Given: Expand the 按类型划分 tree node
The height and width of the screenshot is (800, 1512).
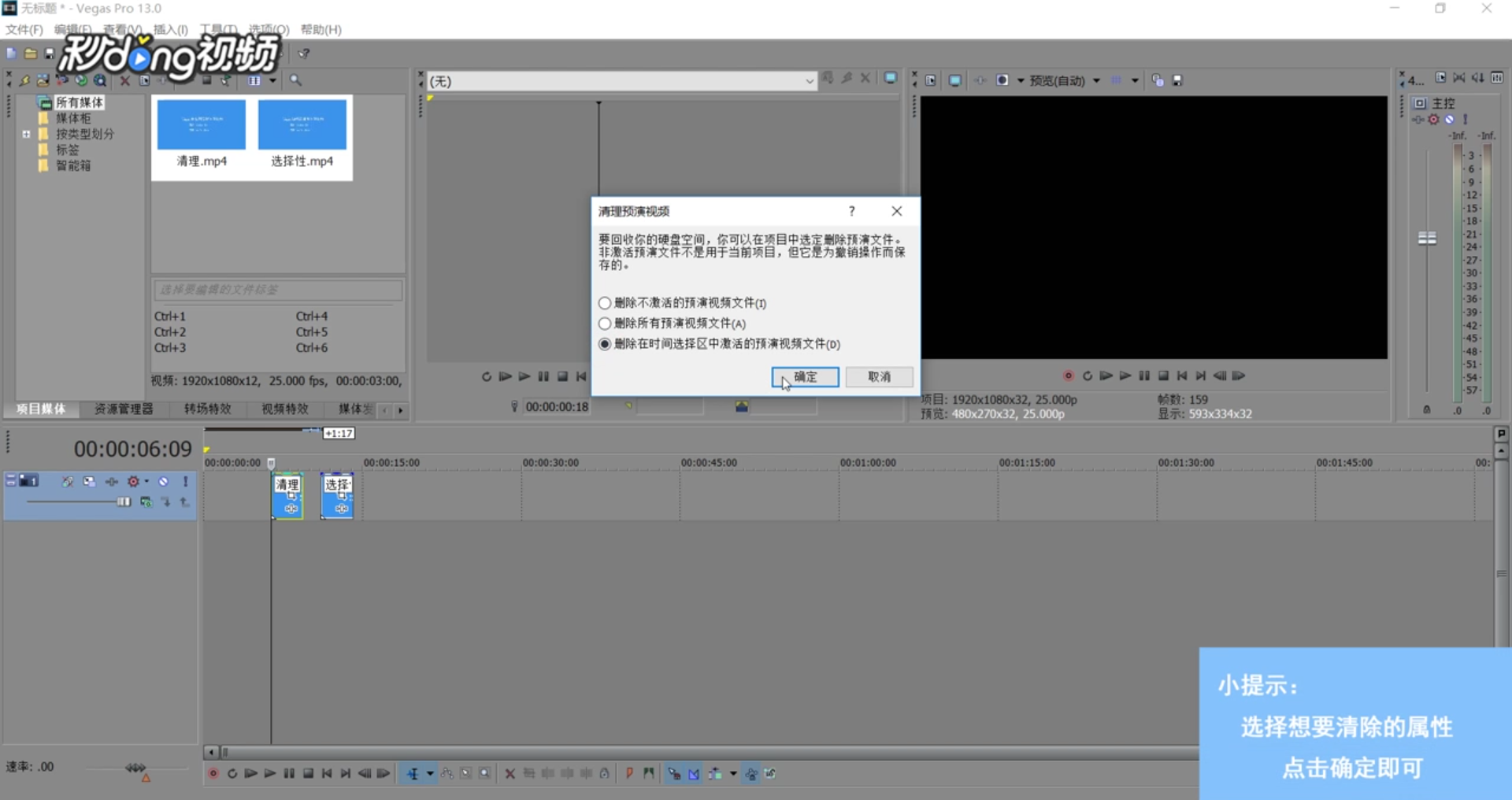Looking at the screenshot, I should coord(26,134).
